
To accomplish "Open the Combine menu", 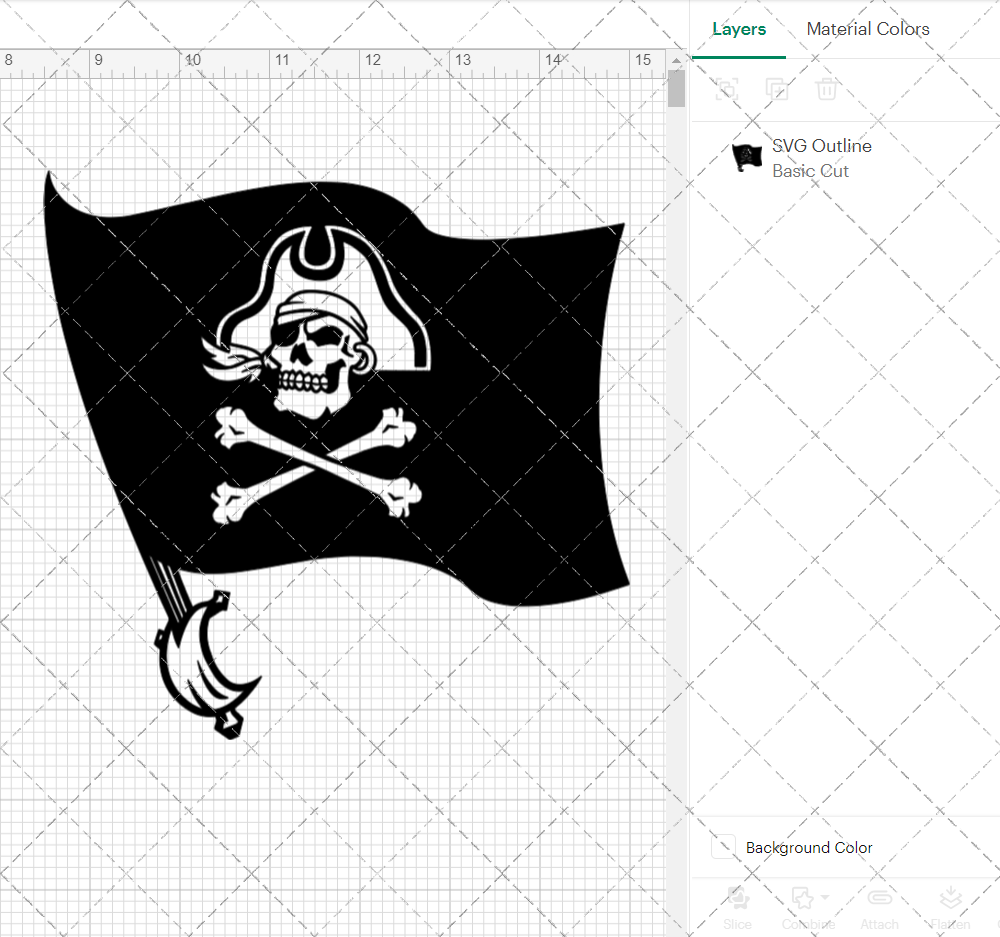I will [x=809, y=908].
